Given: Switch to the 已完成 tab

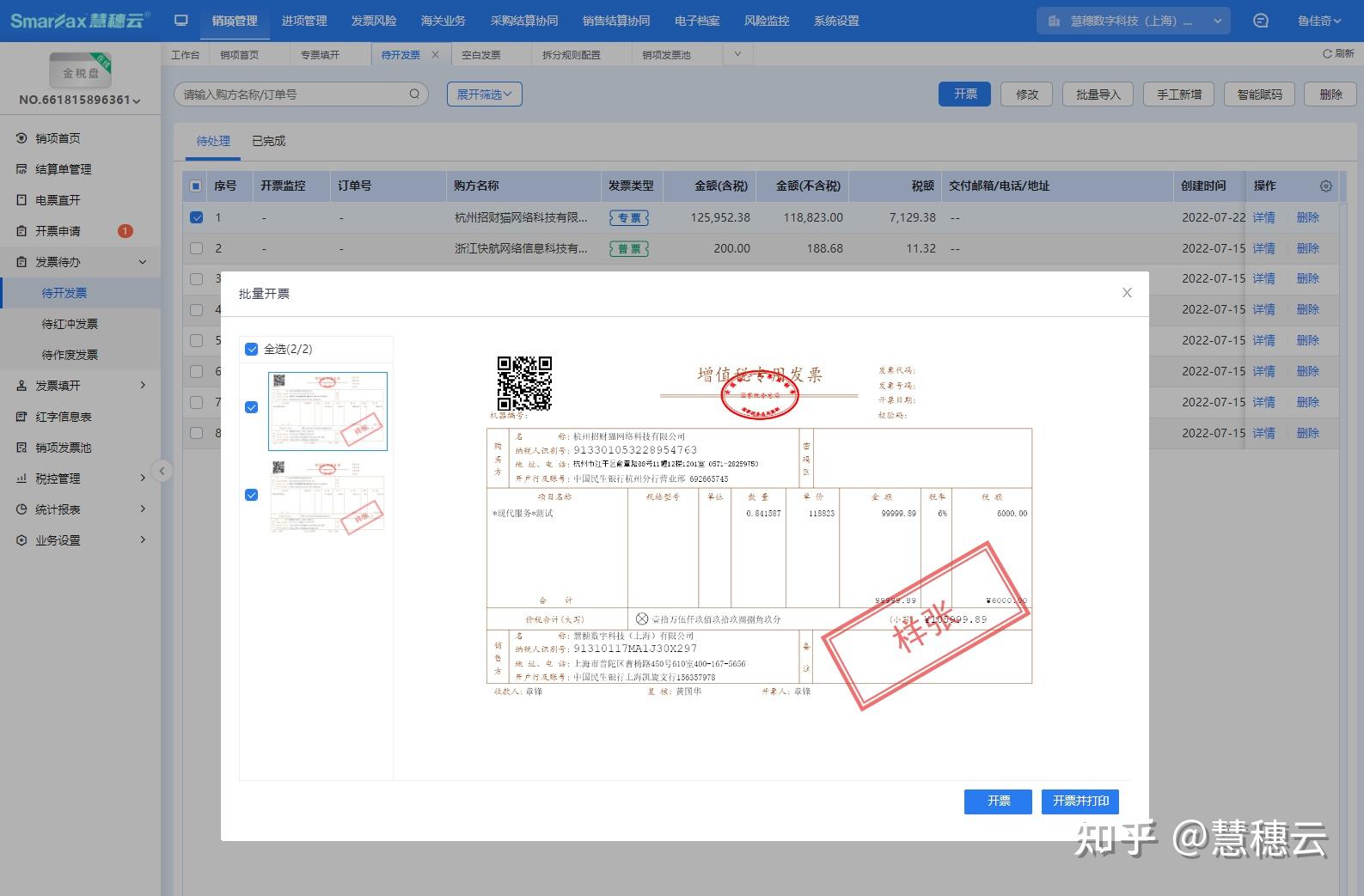Looking at the screenshot, I should pyautogui.click(x=268, y=141).
